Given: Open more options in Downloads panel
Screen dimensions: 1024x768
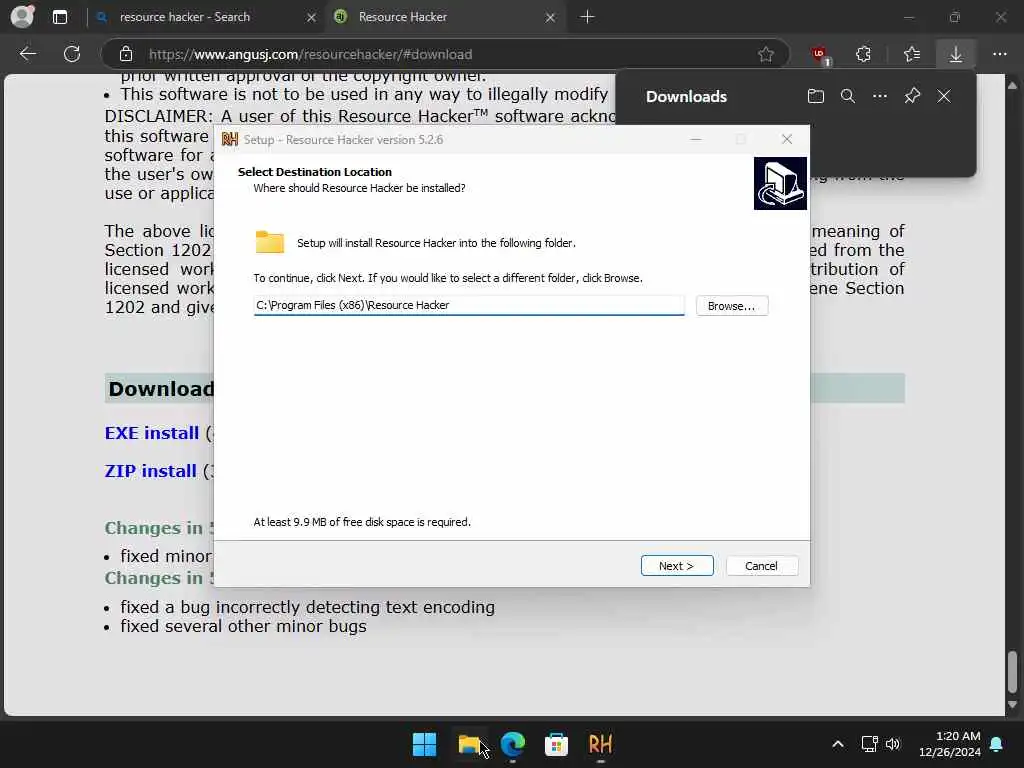Looking at the screenshot, I should (880, 97).
